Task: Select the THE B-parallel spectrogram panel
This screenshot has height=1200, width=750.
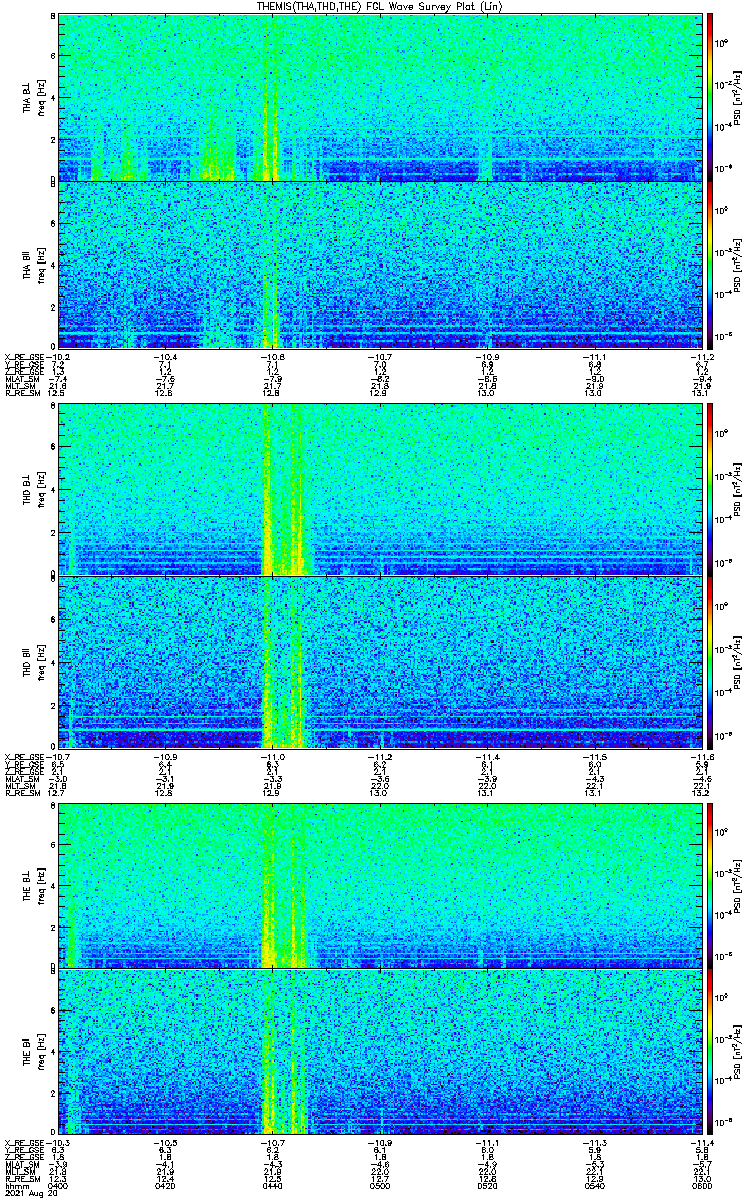Action: coord(380,1053)
